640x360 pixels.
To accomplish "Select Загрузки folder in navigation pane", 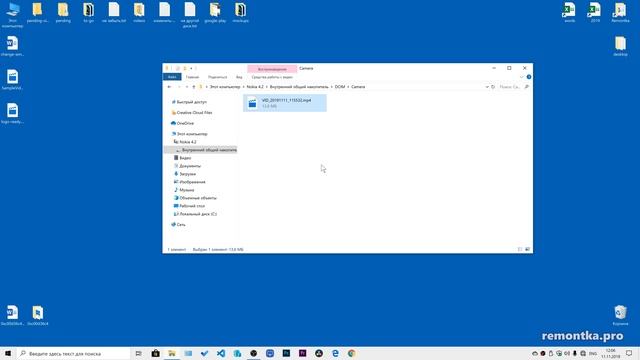I will tap(184, 174).
